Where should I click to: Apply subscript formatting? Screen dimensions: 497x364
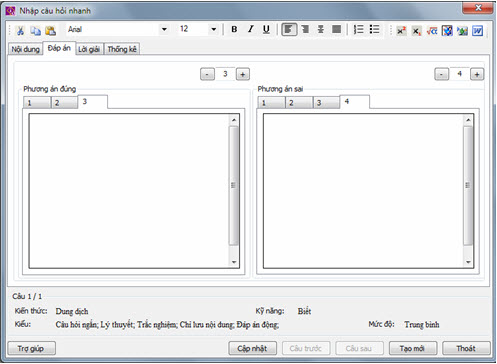click(416, 31)
